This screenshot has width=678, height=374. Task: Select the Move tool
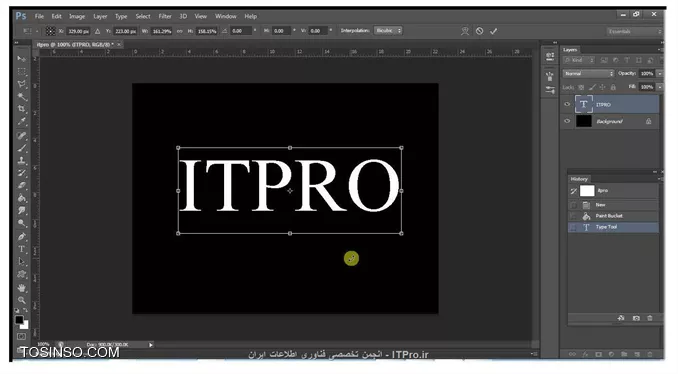(x=22, y=59)
